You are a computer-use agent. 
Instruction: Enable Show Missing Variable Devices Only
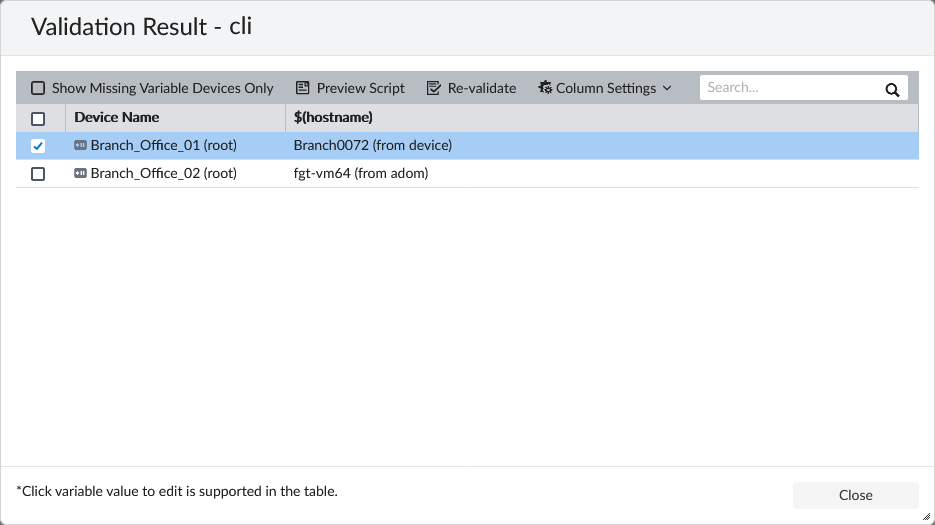38,88
